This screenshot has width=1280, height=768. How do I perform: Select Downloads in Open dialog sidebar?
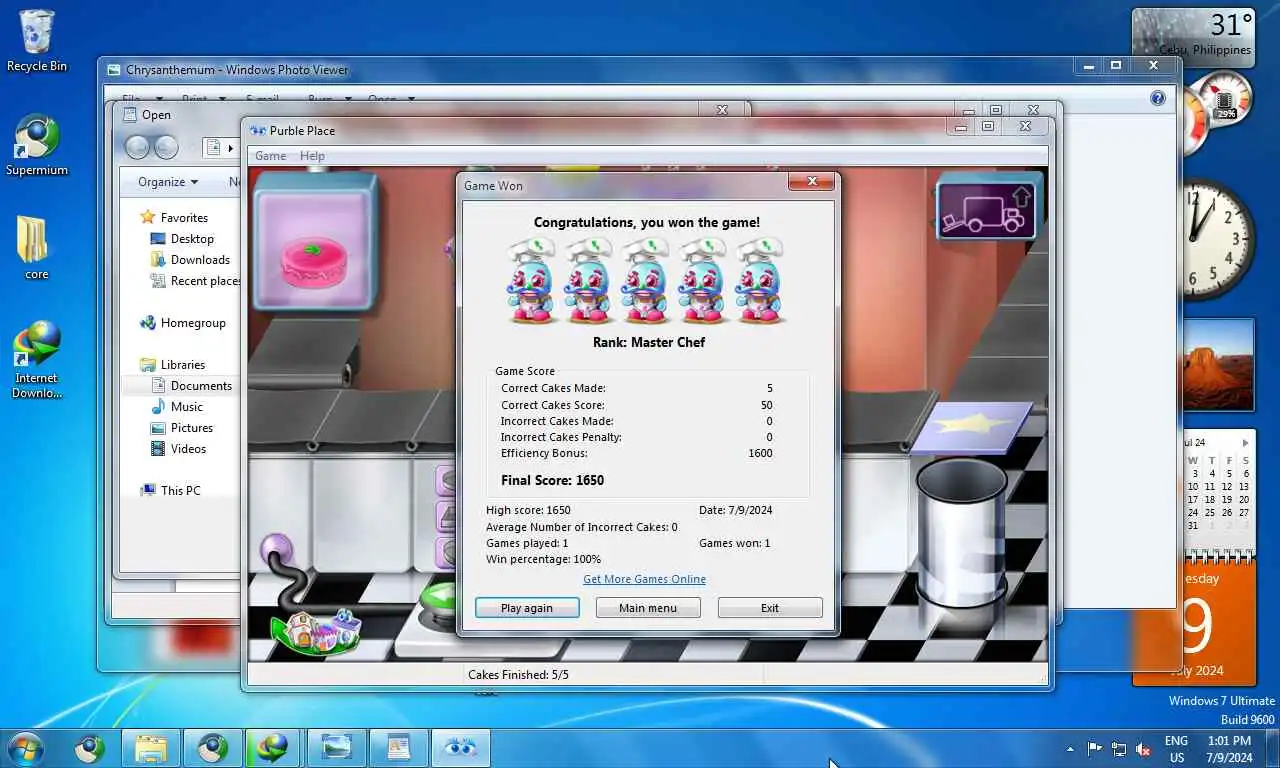200,260
